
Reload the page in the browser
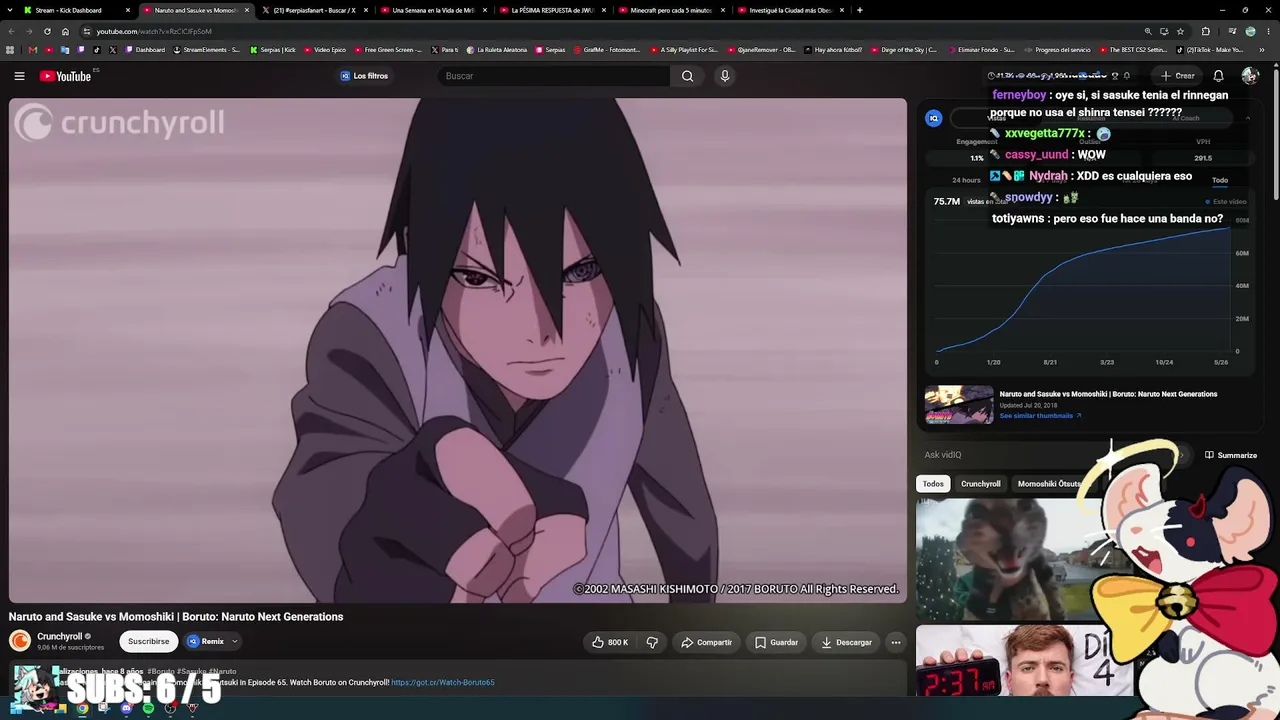click(47, 31)
